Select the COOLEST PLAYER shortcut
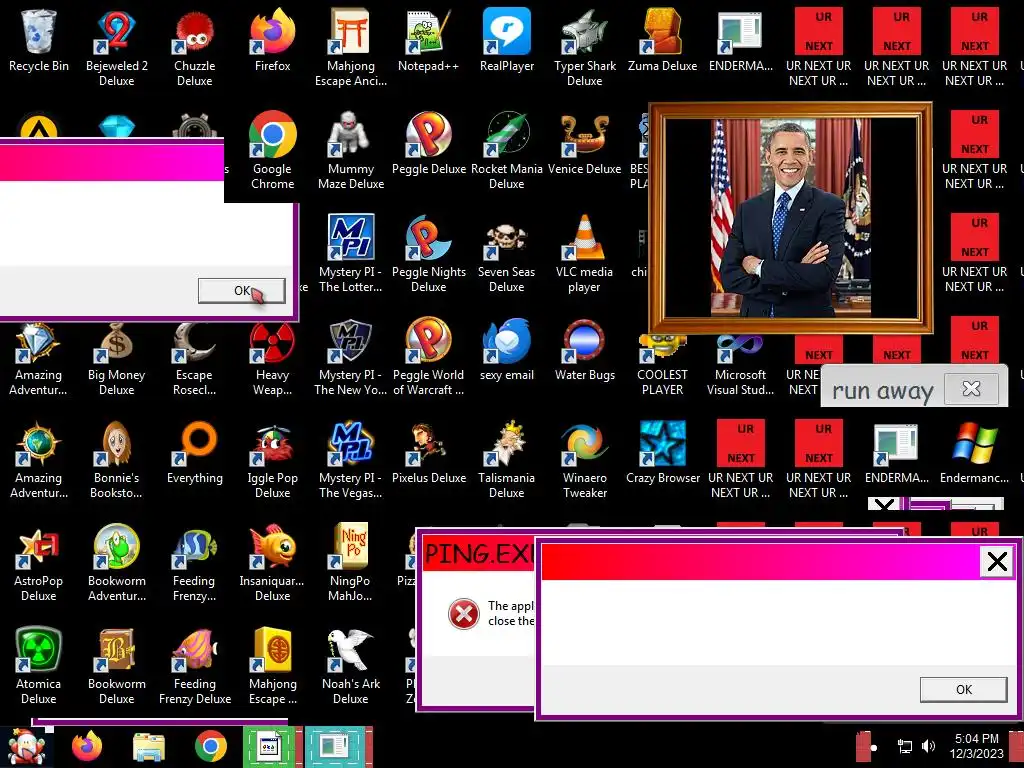The image size is (1024, 768). 662,366
